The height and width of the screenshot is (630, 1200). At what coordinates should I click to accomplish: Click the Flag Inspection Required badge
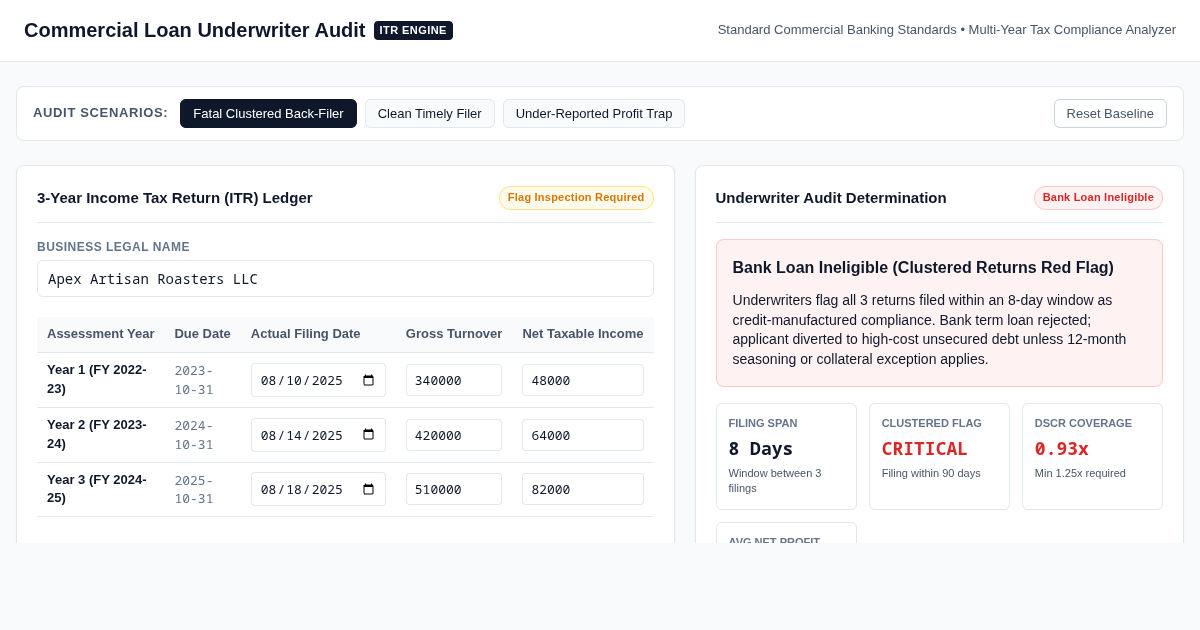tap(576, 197)
